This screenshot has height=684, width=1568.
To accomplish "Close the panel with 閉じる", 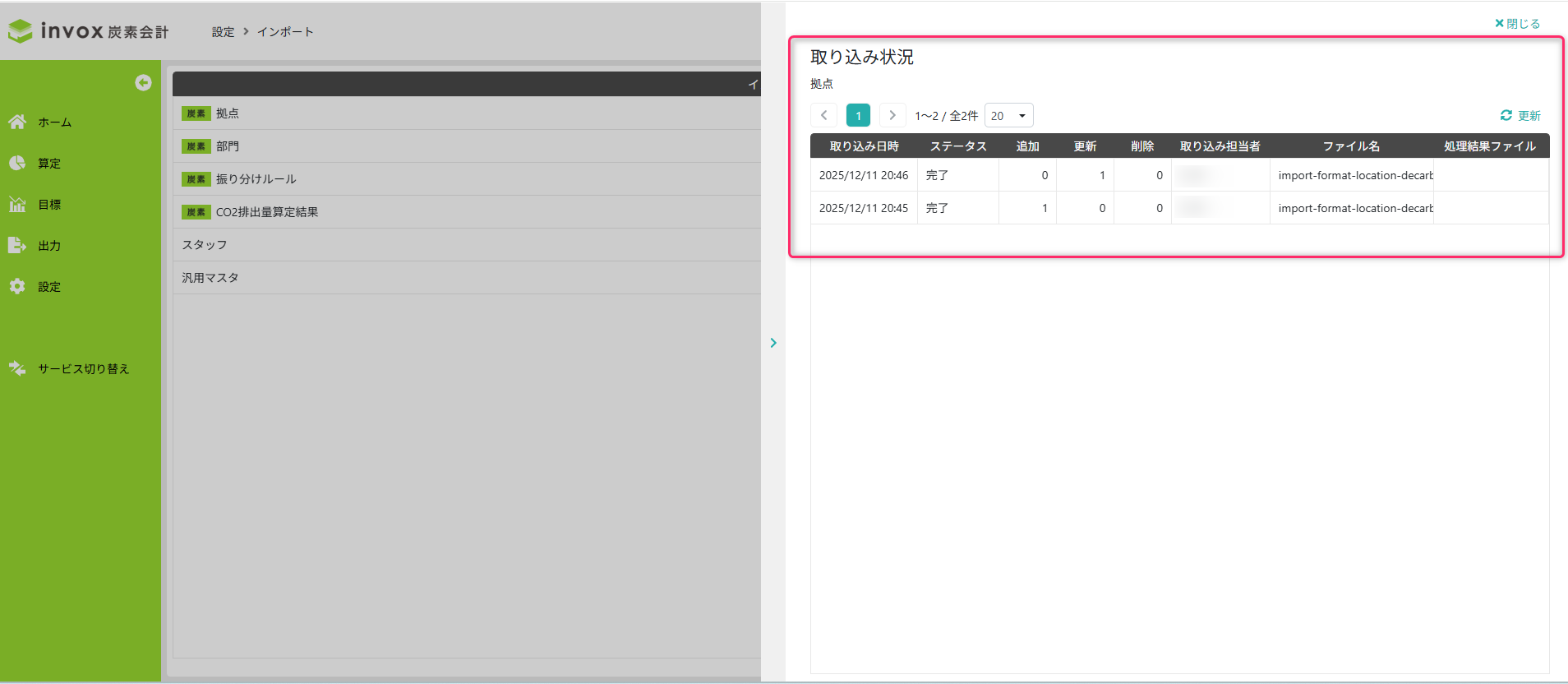I will (x=1517, y=24).
